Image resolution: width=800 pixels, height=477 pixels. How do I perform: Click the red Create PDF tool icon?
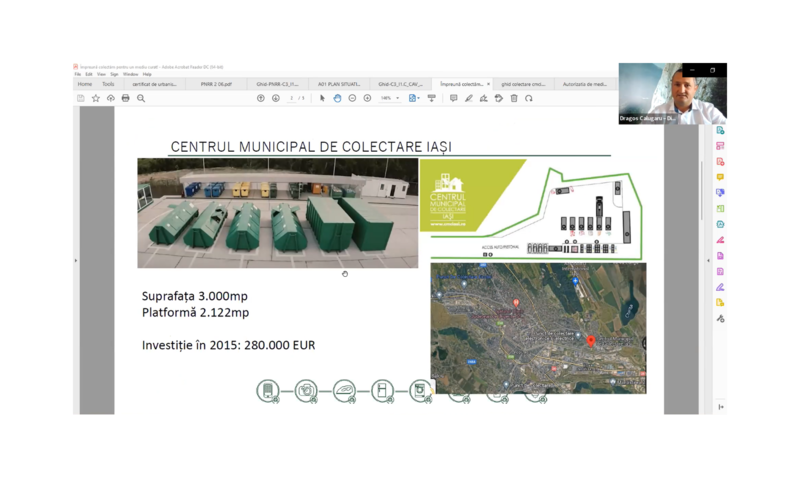tap(720, 162)
